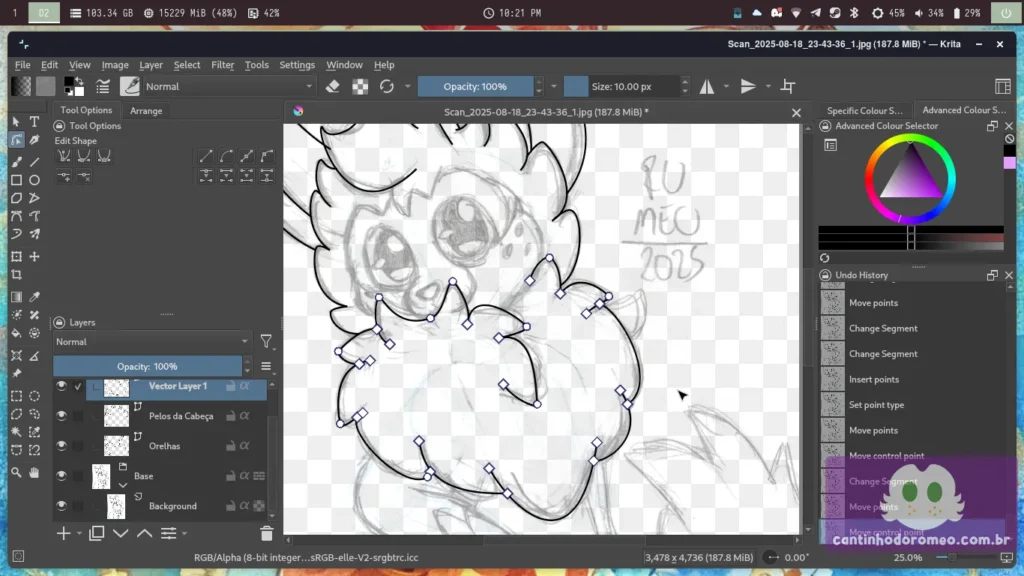Switch to the Arrange tab
This screenshot has height=576, width=1024.
146,110
